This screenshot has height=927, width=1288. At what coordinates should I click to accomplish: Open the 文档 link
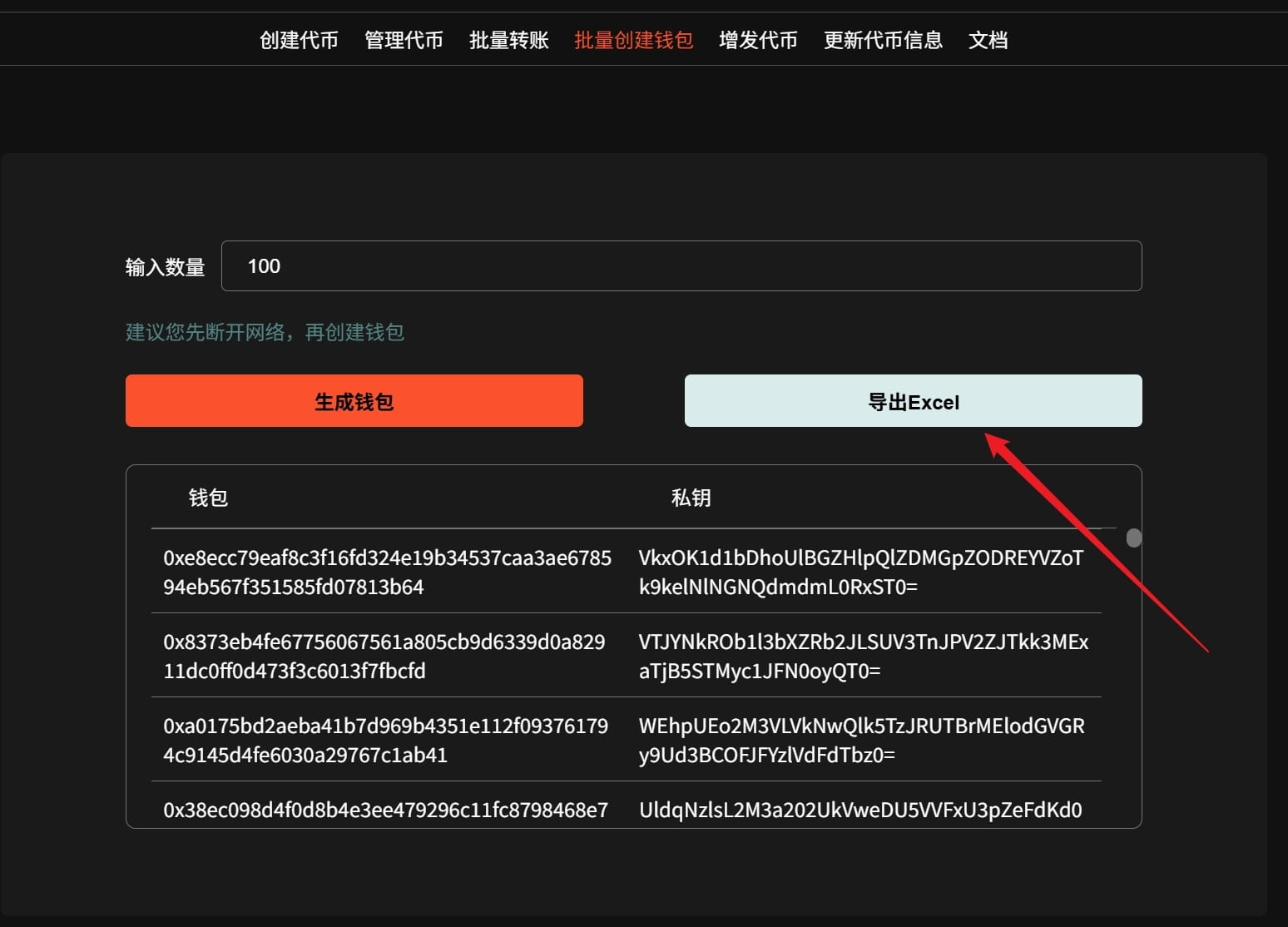tap(988, 40)
